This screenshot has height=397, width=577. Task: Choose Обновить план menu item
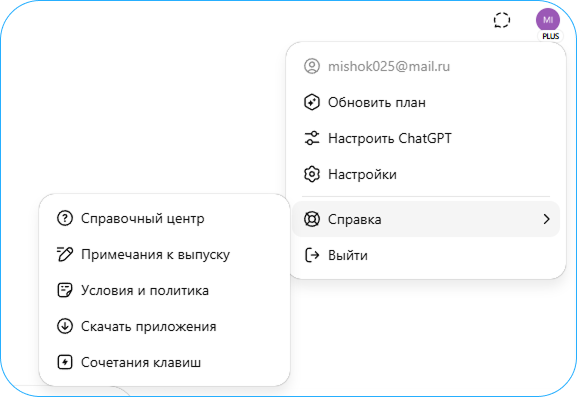coord(426,102)
